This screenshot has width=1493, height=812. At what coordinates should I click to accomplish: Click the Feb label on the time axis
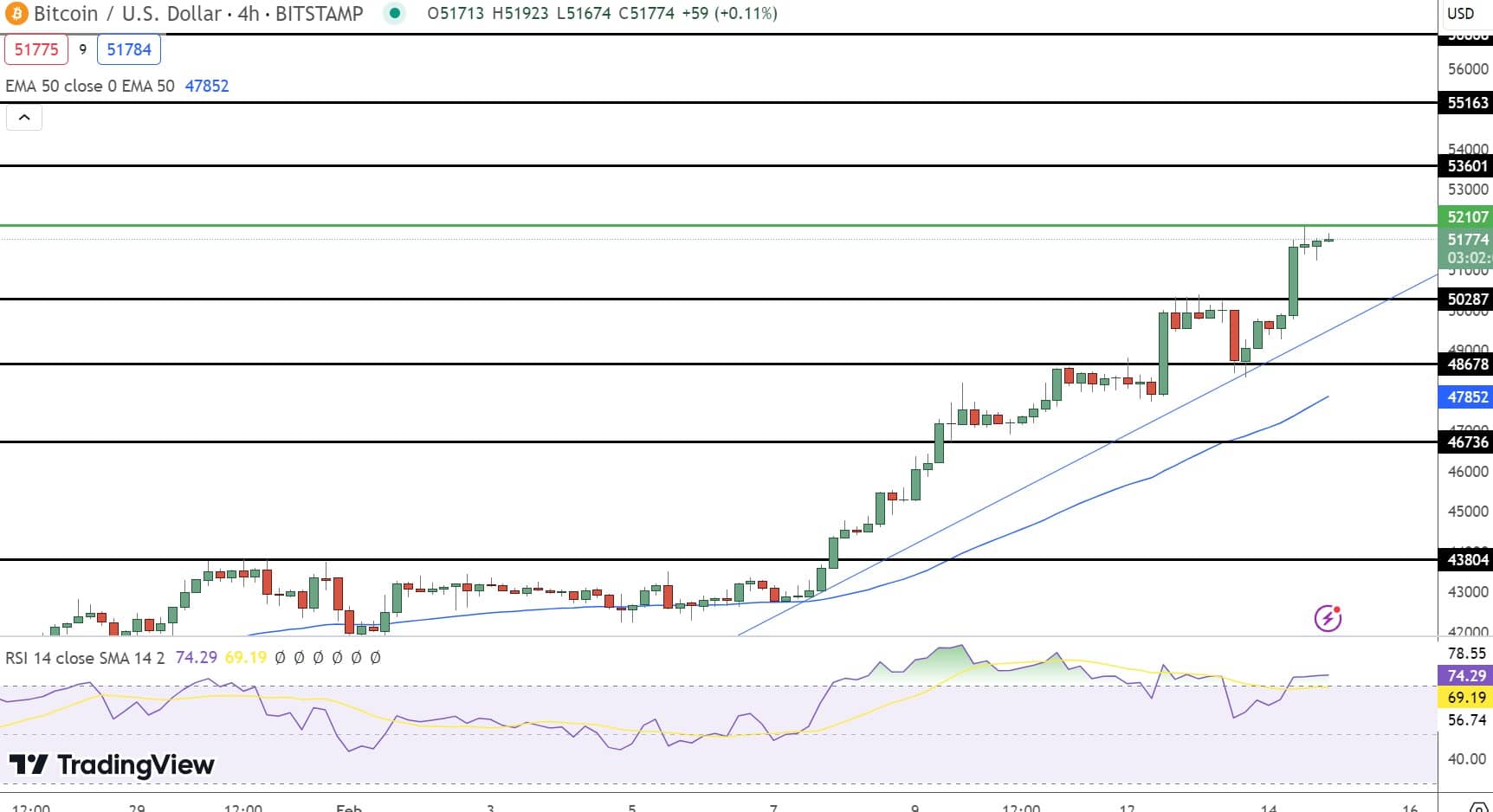point(350,806)
